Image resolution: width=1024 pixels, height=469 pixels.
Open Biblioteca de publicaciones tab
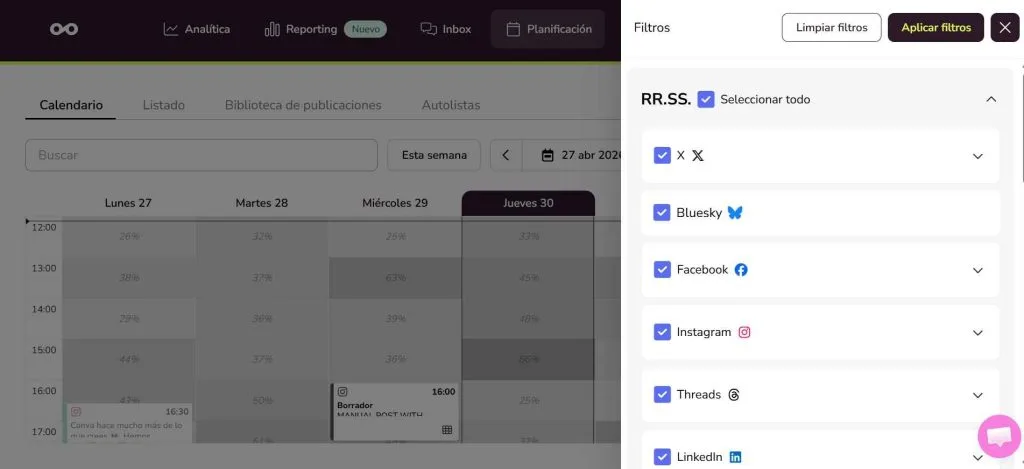[303, 105]
